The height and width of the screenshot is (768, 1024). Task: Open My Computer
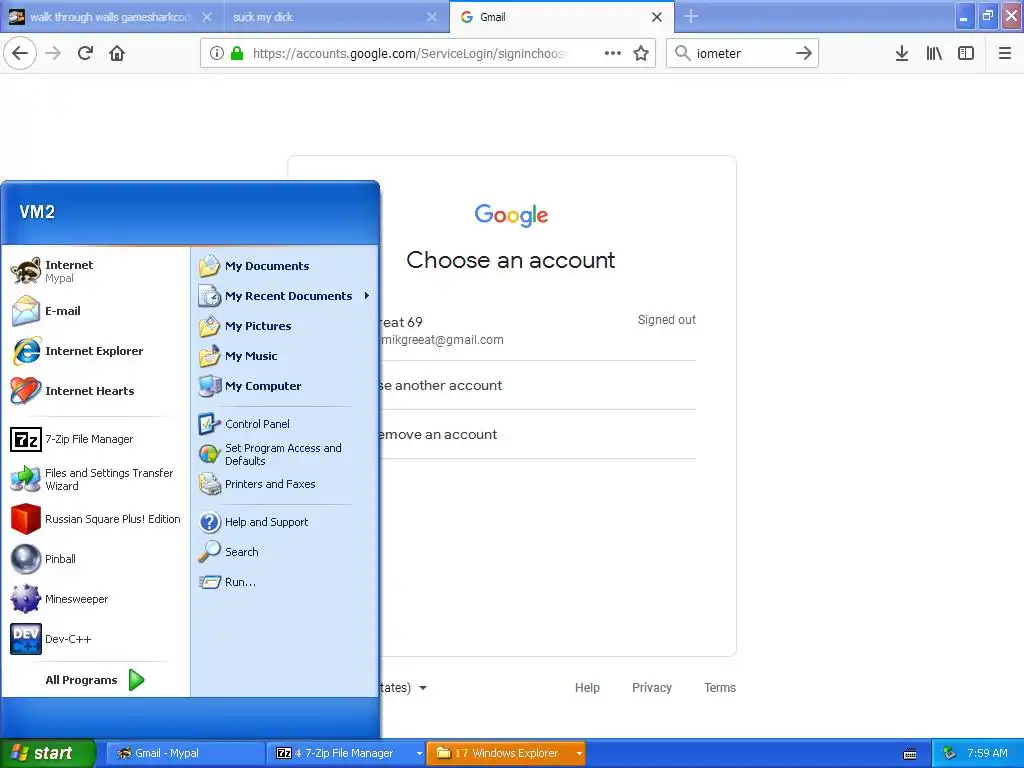coord(285,386)
